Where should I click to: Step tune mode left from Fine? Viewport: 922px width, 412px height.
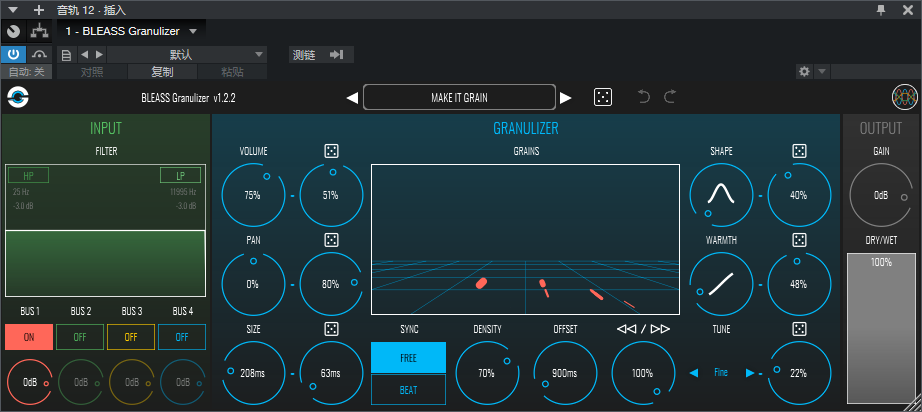point(694,373)
